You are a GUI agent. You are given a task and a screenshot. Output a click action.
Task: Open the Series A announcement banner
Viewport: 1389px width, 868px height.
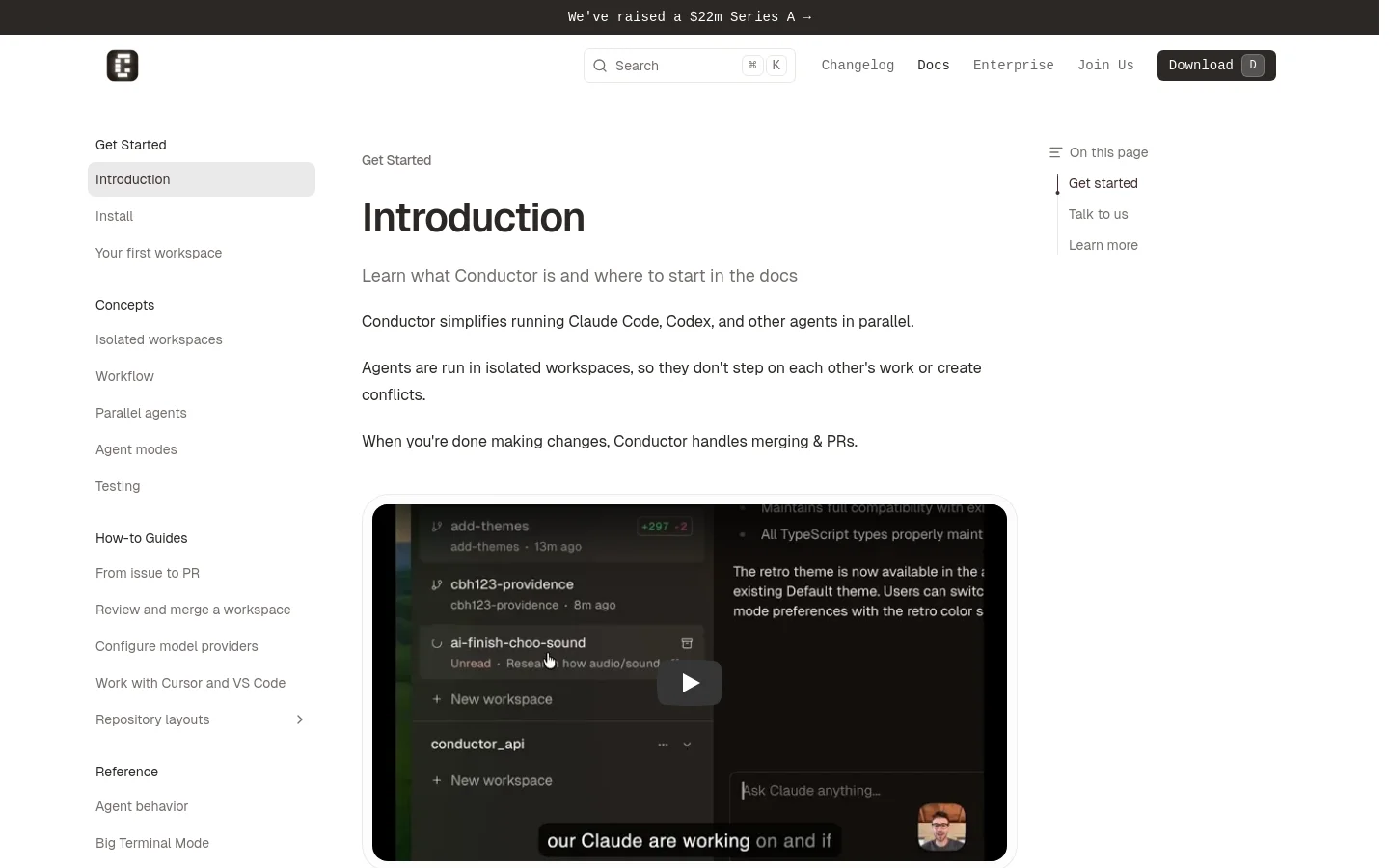click(690, 17)
